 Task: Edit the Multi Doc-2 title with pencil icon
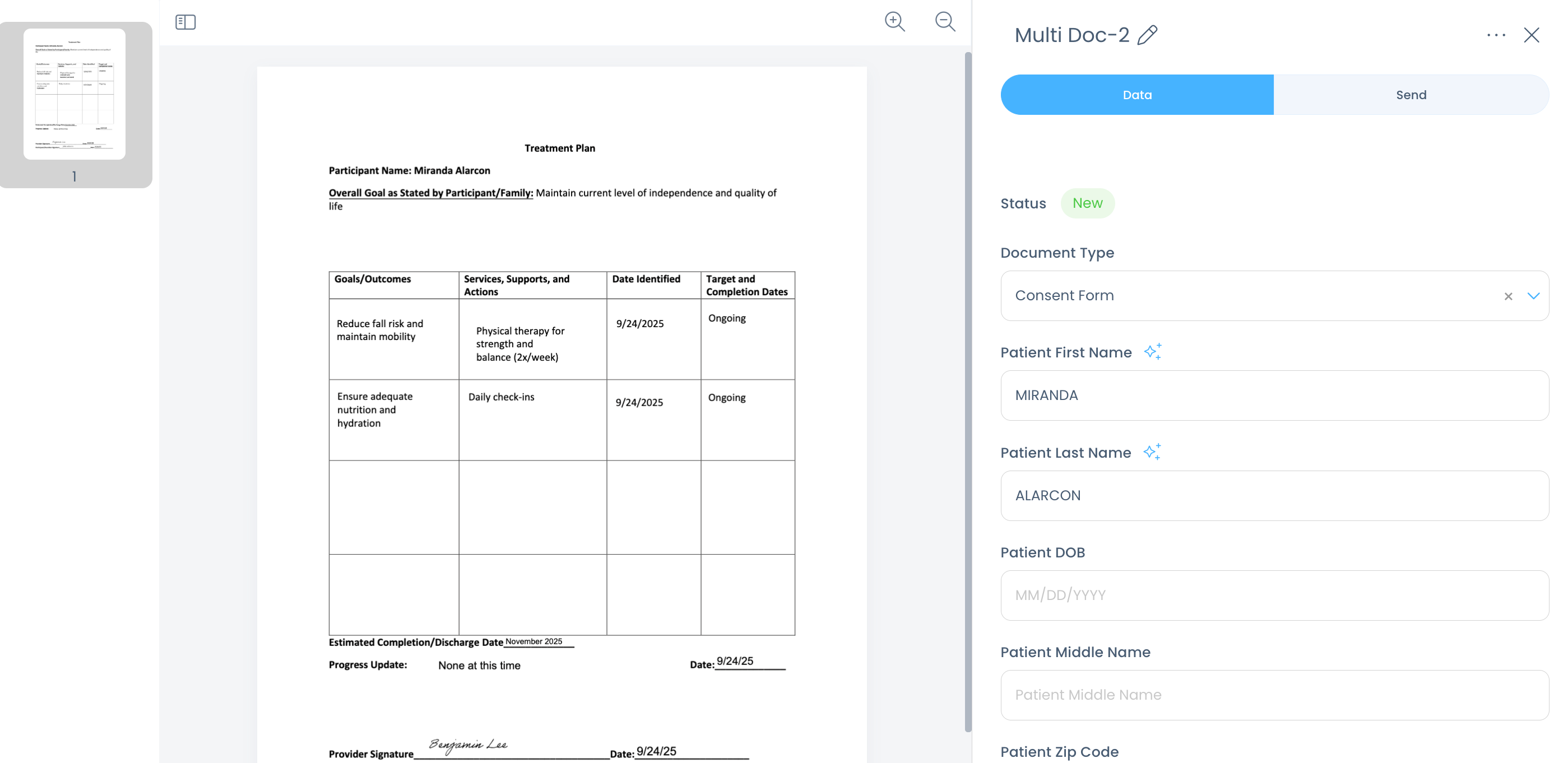(x=1147, y=35)
